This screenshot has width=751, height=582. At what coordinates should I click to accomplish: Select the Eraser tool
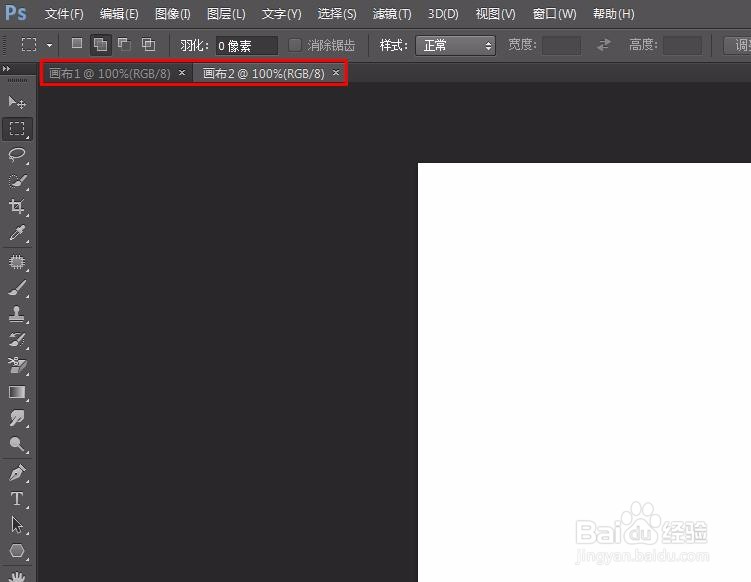click(17, 365)
